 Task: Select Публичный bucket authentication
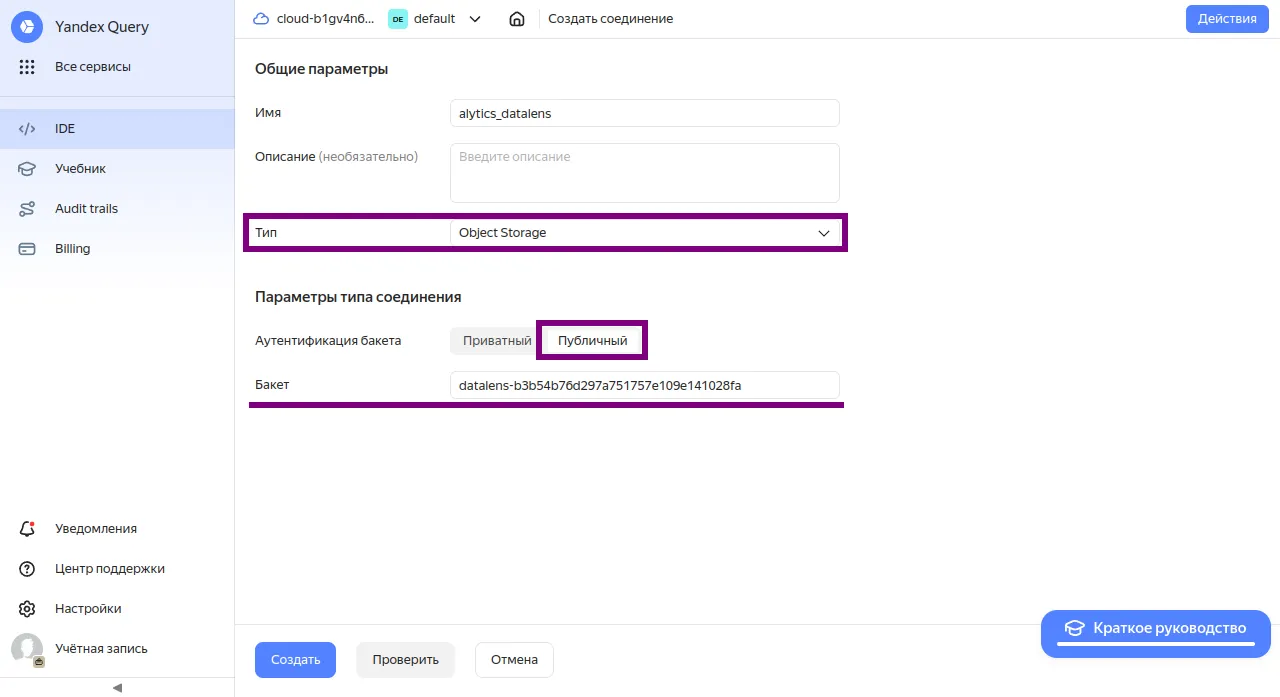pyautogui.click(x=593, y=341)
